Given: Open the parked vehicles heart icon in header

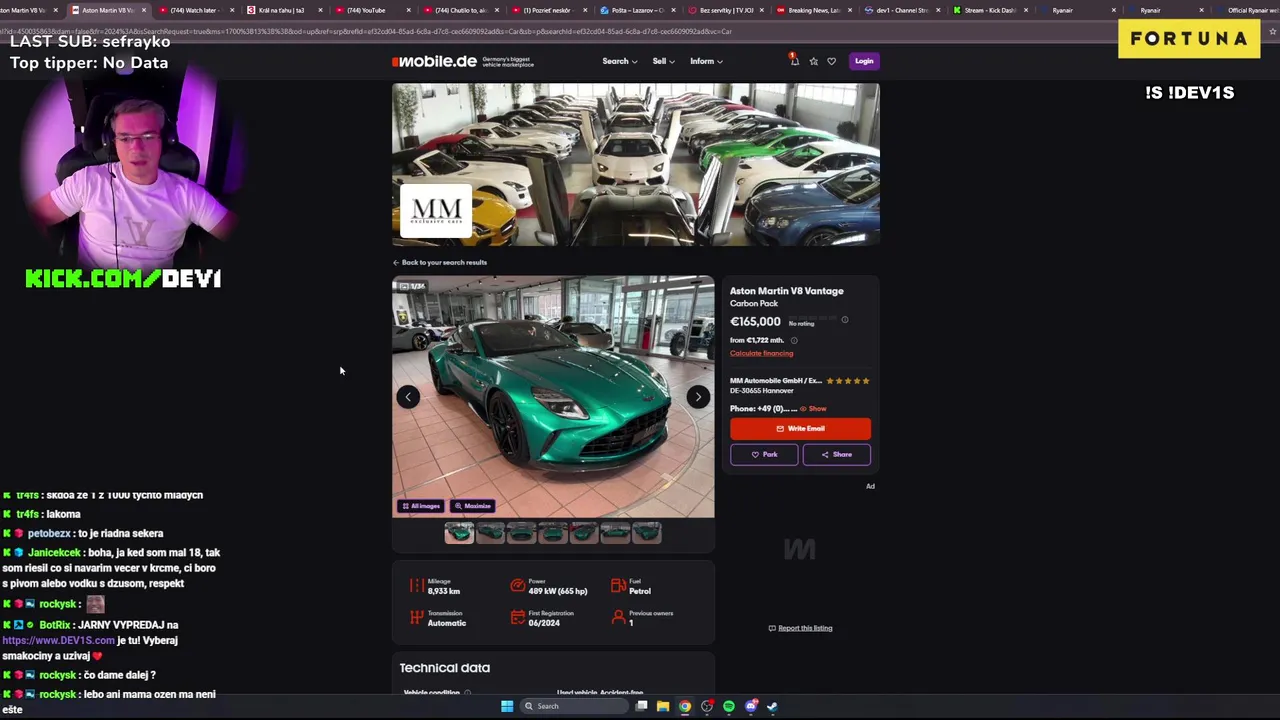Looking at the screenshot, I should (831, 61).
